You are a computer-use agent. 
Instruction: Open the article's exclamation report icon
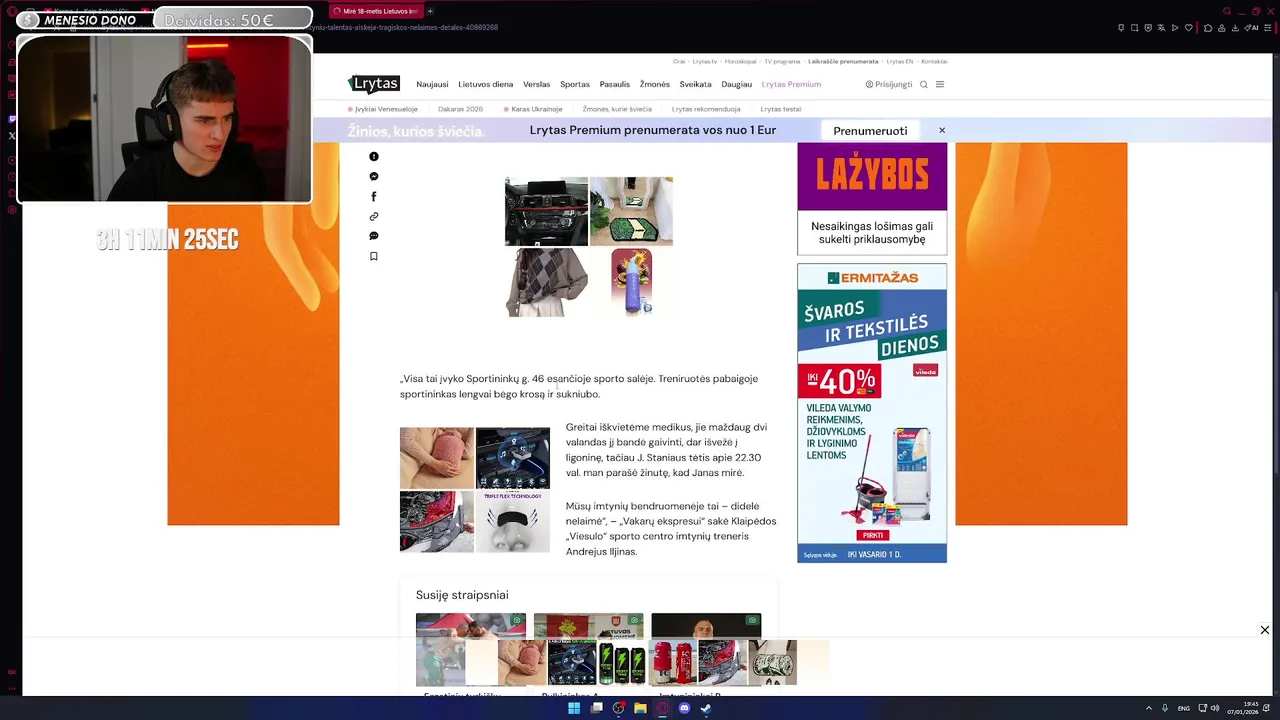[374, 157]
